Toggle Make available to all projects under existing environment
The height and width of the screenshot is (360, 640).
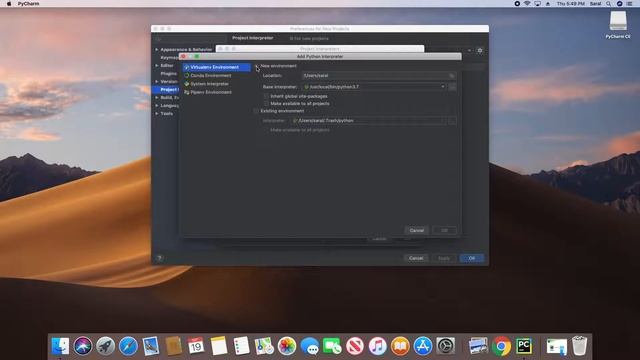[266, 130]
